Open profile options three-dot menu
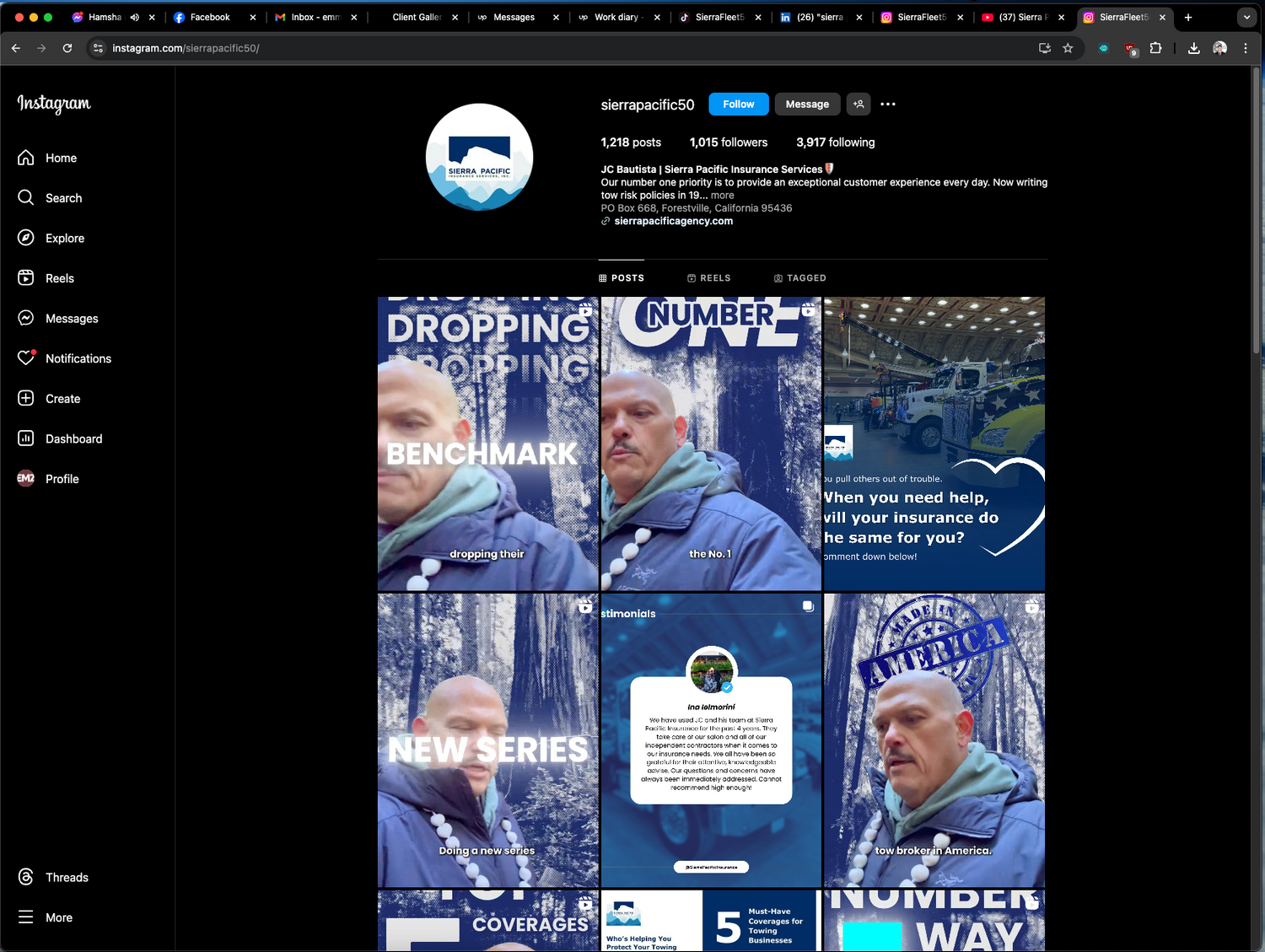The height and width of the screenshot is (952, 1265). tap(888, 104)
